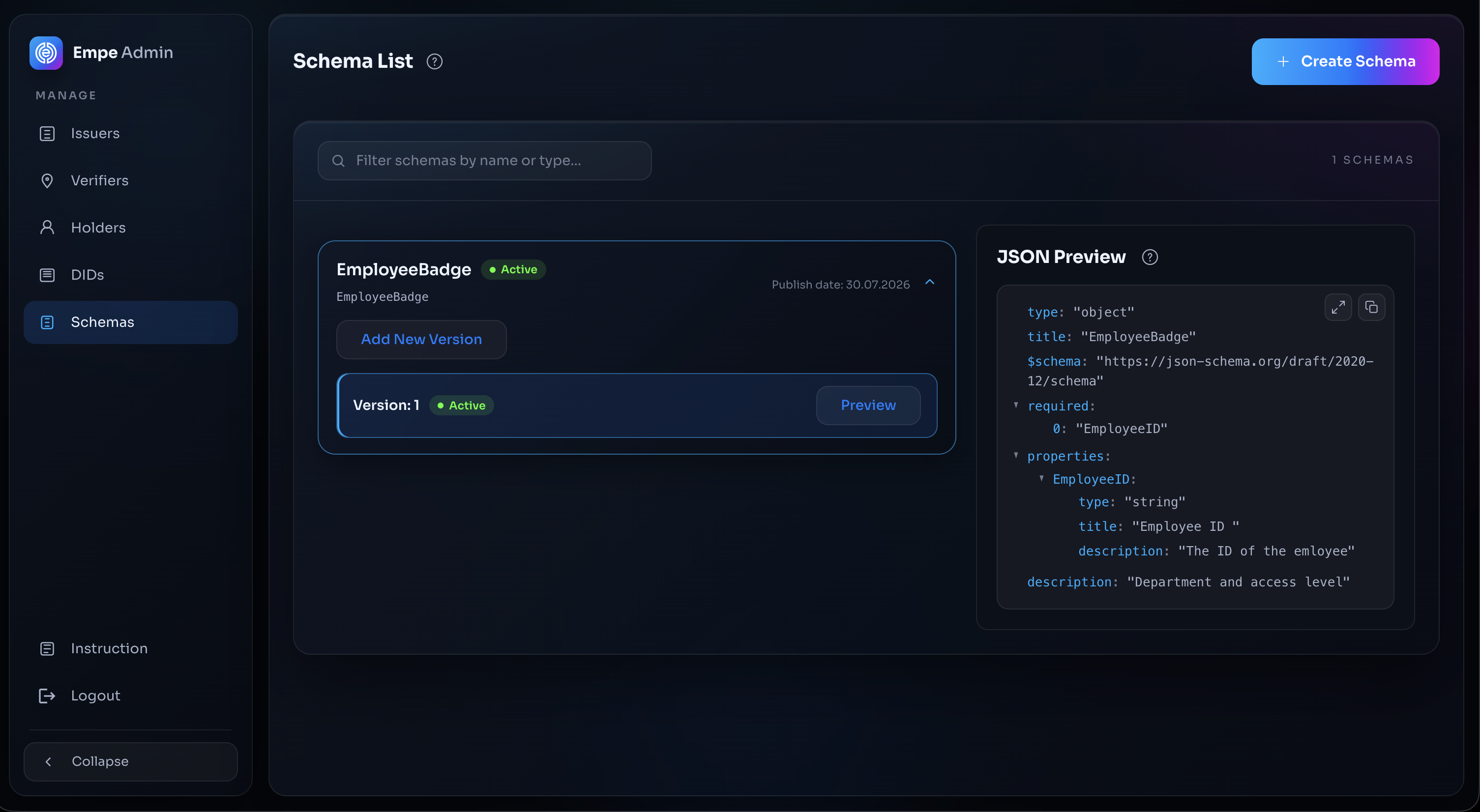The image size is (1480, 812).
Task: Navigate to DIDs in sidebar
Action: [130, 274]
